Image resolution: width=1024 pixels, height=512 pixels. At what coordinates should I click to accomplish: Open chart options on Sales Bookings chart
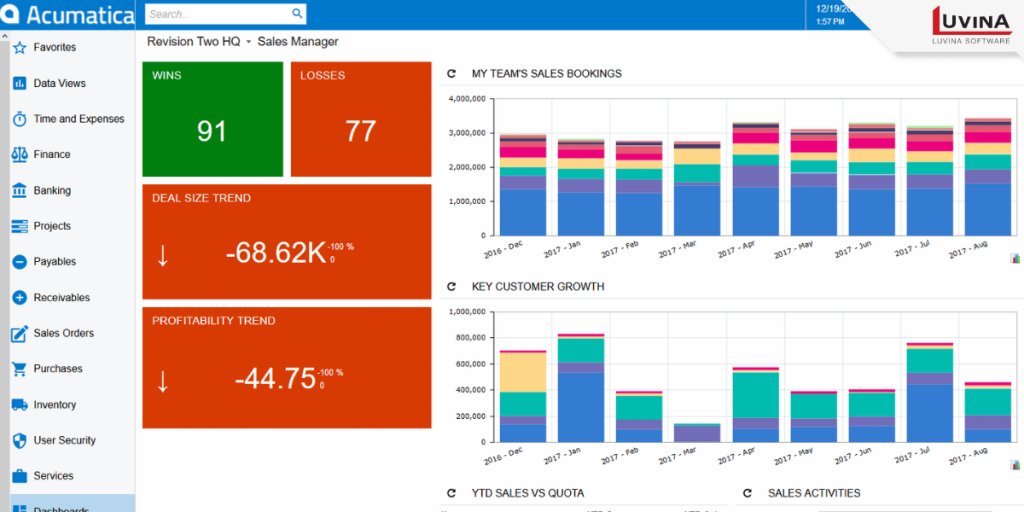tap(1015, 258)
